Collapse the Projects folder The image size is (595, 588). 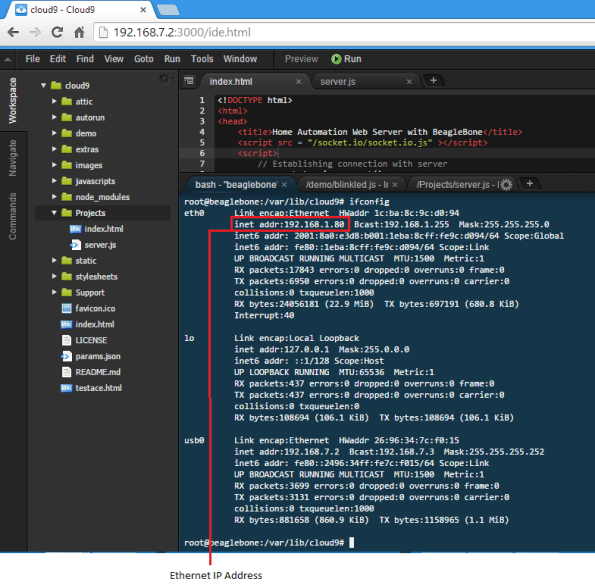click(x=54, y=213)
